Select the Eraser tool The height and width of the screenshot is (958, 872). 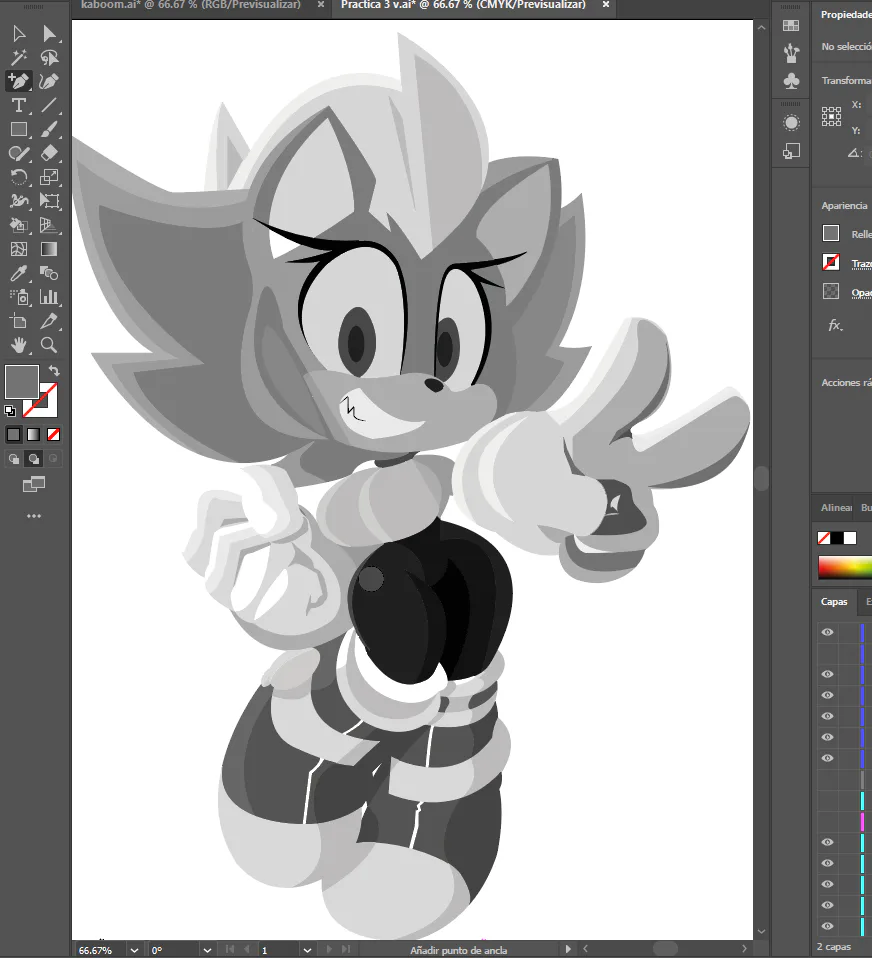(x=49, y=153)
